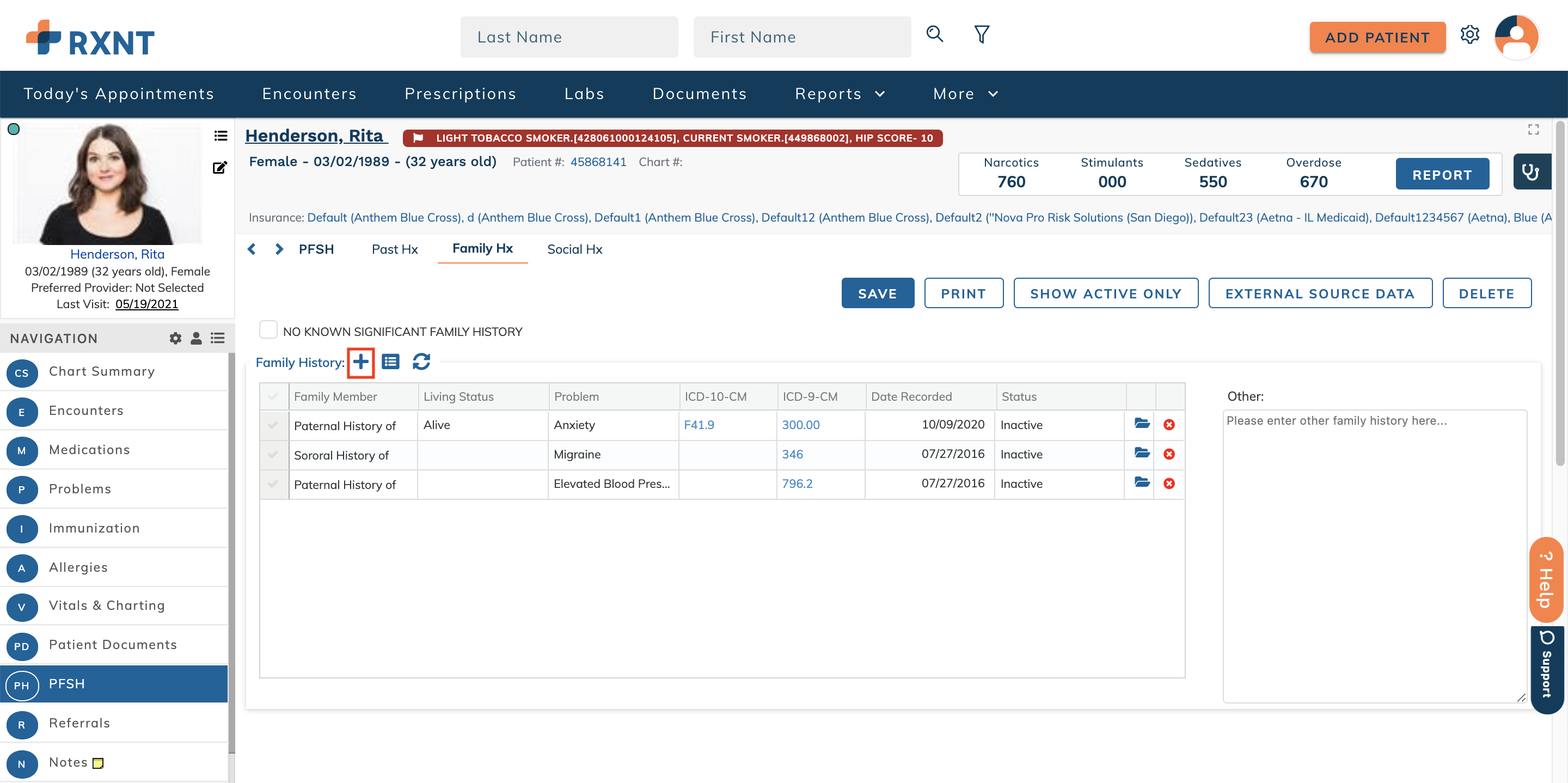
Task: Click the SHOW ACTIVE ONLY button
Action: coord(1106,293)
